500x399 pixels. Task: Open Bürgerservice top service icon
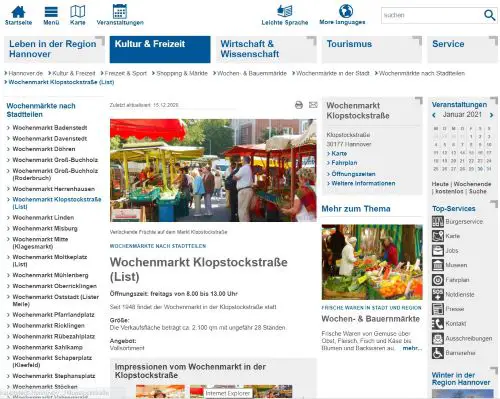pyautogui.click(x=438, y=222)
